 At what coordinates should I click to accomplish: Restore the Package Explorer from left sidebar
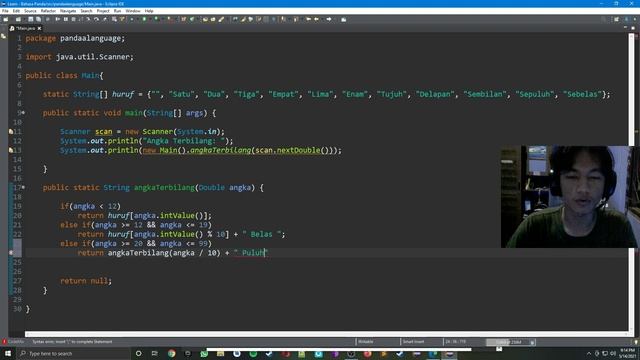(x=4, y=36)
